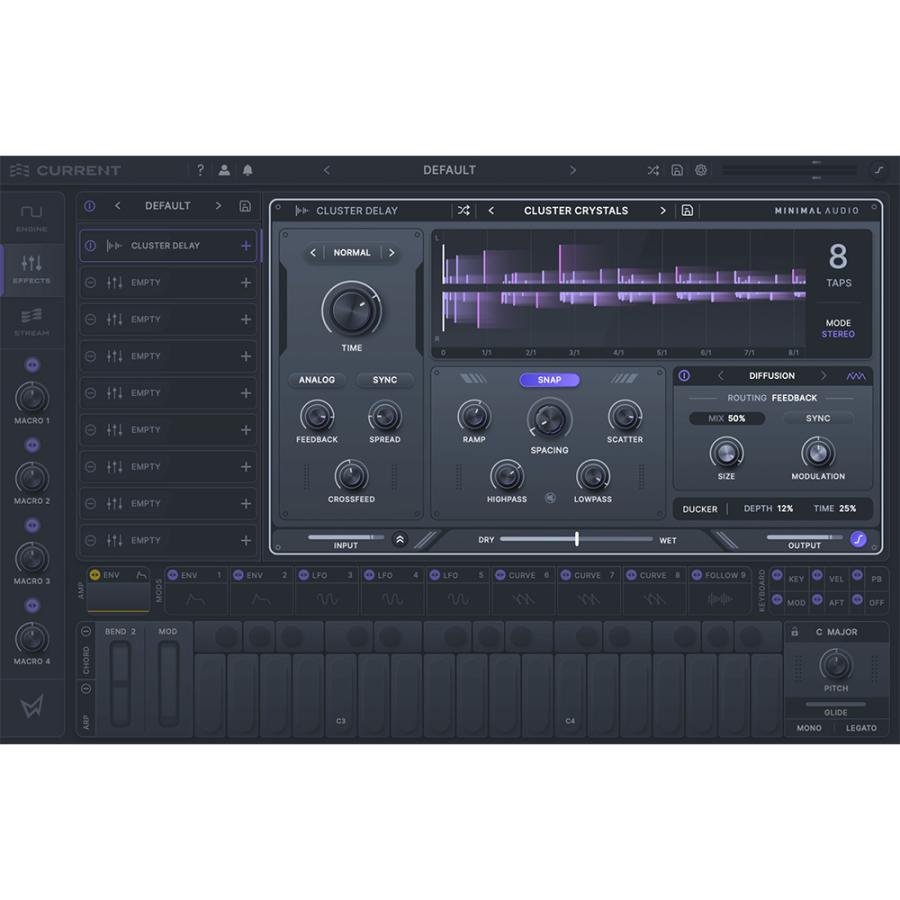Image resolution: width=900 pixels, height=900 pixels.
Task: Click the MONO button
Action: [809, 728]
